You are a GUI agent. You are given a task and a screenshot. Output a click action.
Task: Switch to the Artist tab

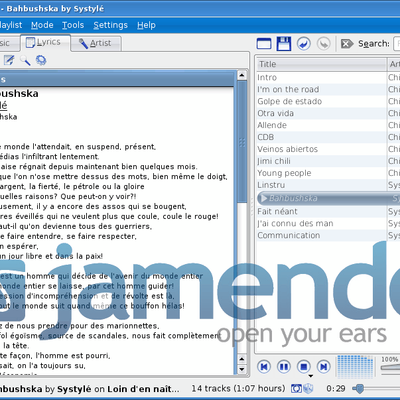[x=96, y=43]
